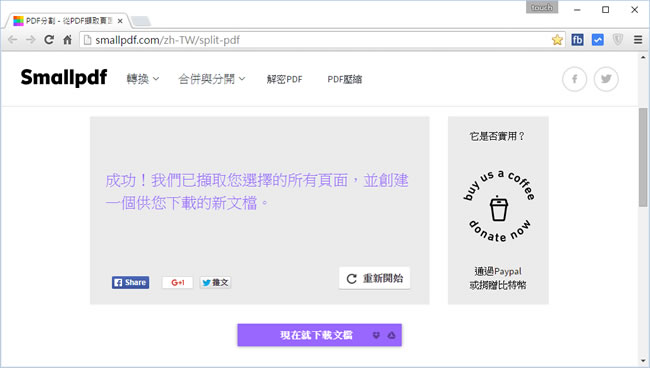The image size is (650, 368).
Task: Click the scrollbar up arrow
Action: 643,57
